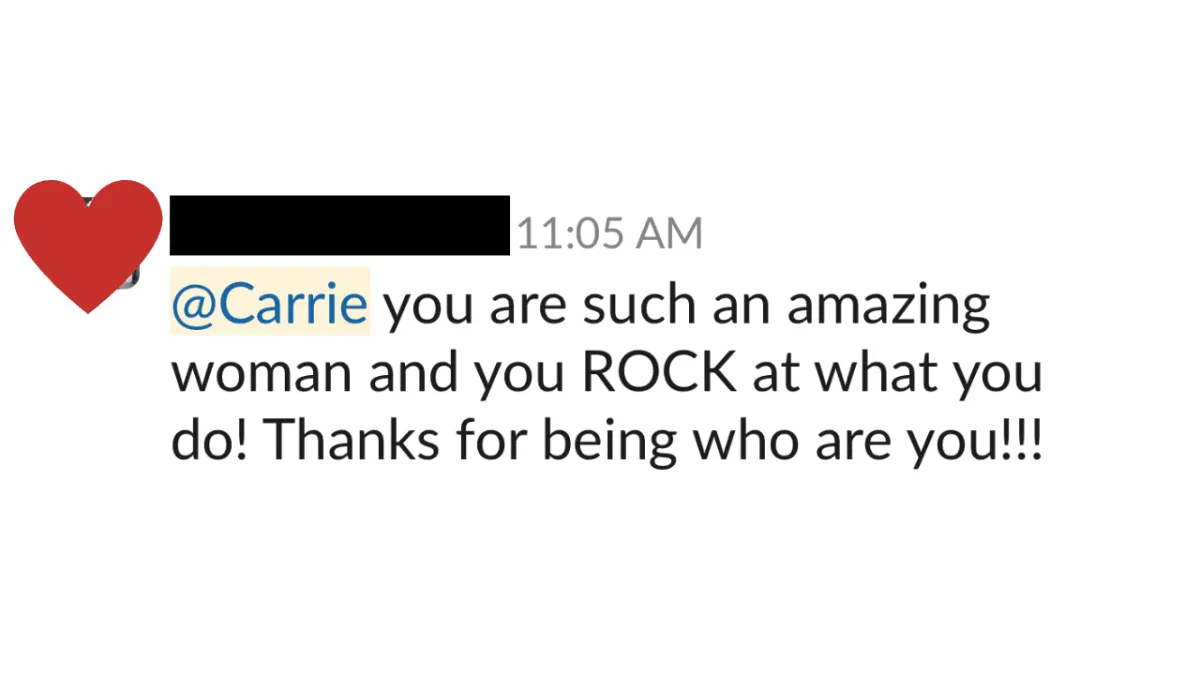Click the blacked-out sender name
The width and height of the screenshot is (1200, 675).
(340, 225)
